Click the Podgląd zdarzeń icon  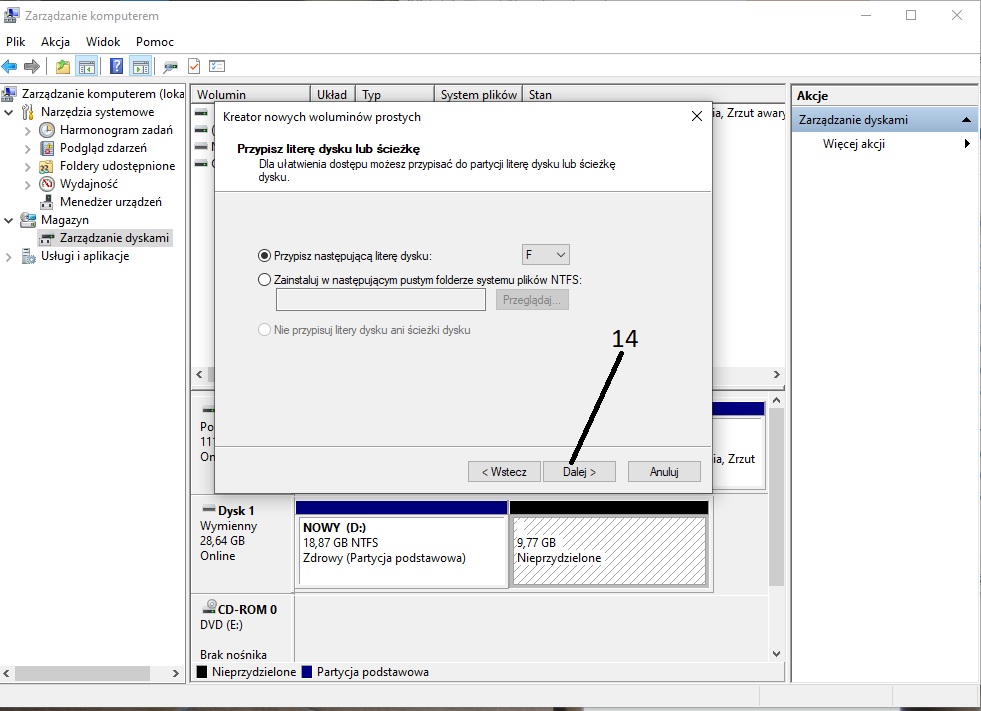tap(47, 148)
